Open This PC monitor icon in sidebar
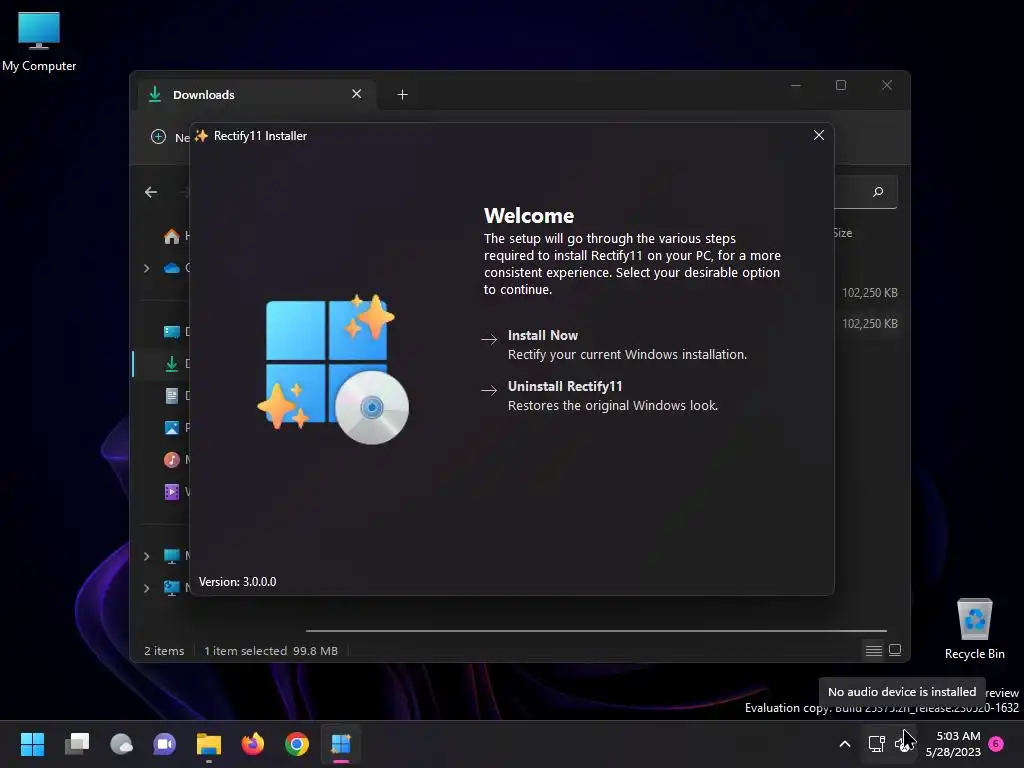Screen dimensions: 1024x768 [172, 556]
